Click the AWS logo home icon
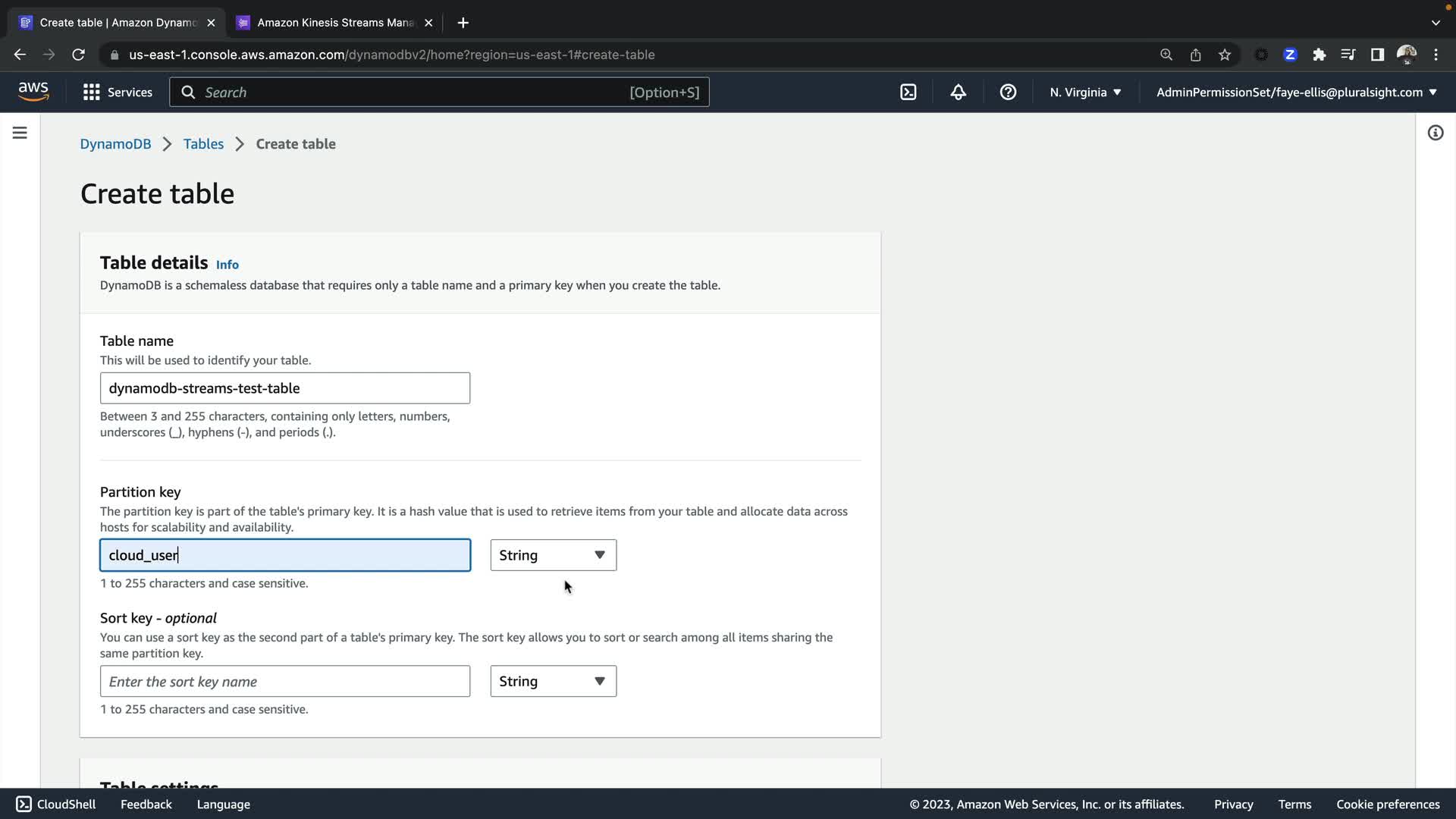Viewport: 1456px width, 819px height. pyautogui.click(x=33, y=92)
